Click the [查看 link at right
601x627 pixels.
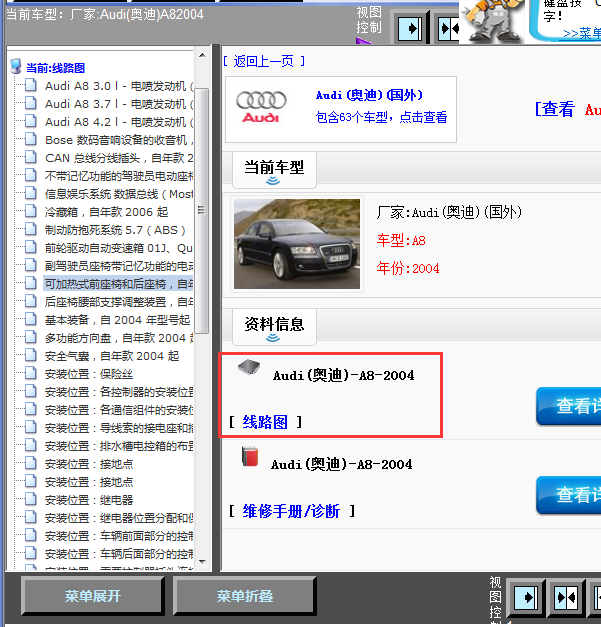[x=555, y=109]
